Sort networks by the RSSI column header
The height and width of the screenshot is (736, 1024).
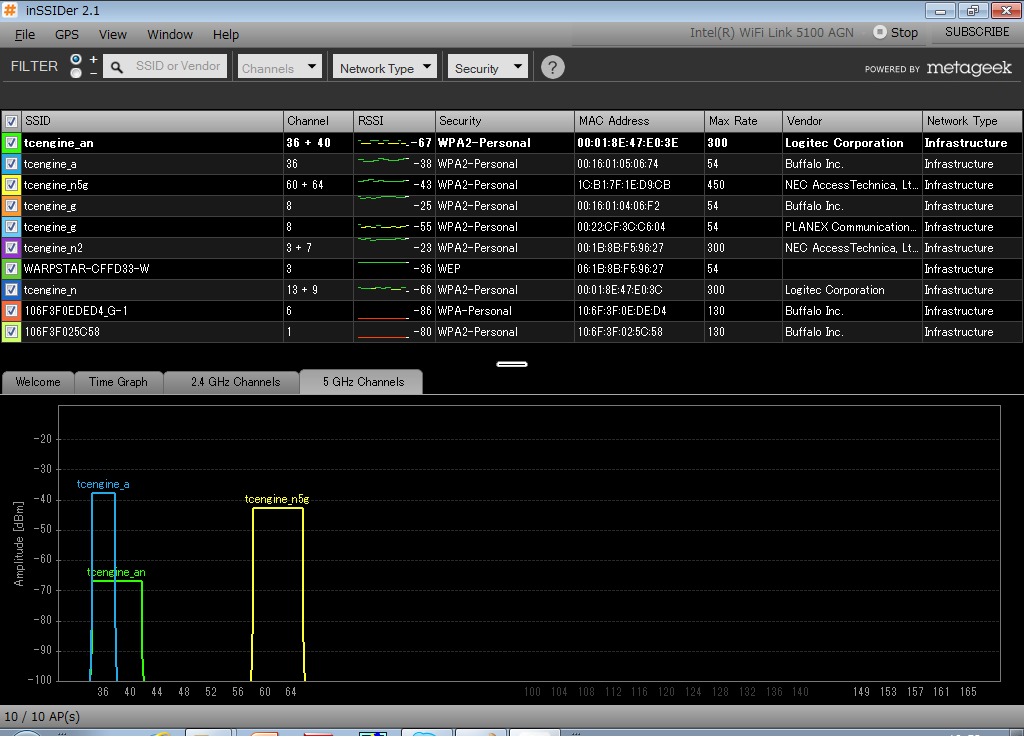click(394, 121)
